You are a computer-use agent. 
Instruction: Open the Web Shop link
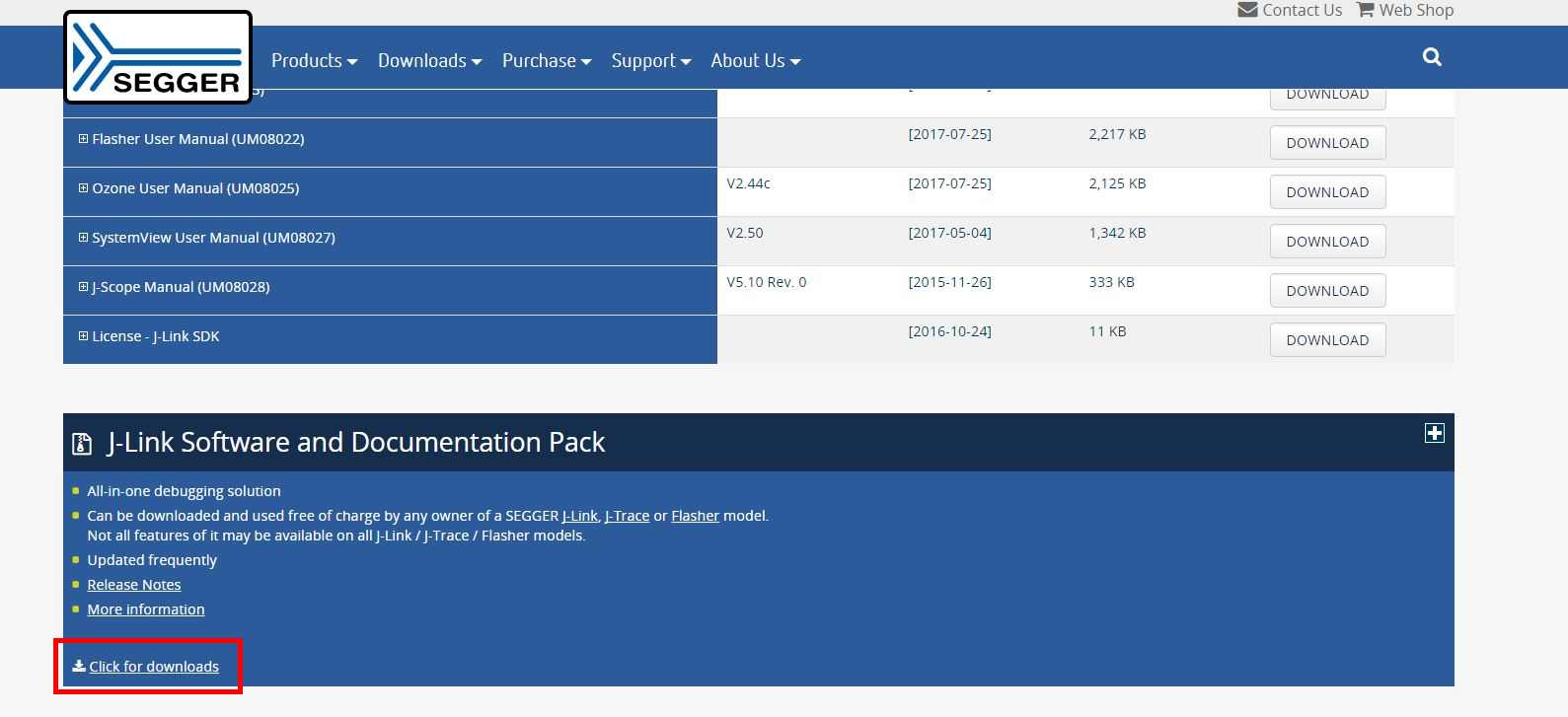coord(1416,10)
